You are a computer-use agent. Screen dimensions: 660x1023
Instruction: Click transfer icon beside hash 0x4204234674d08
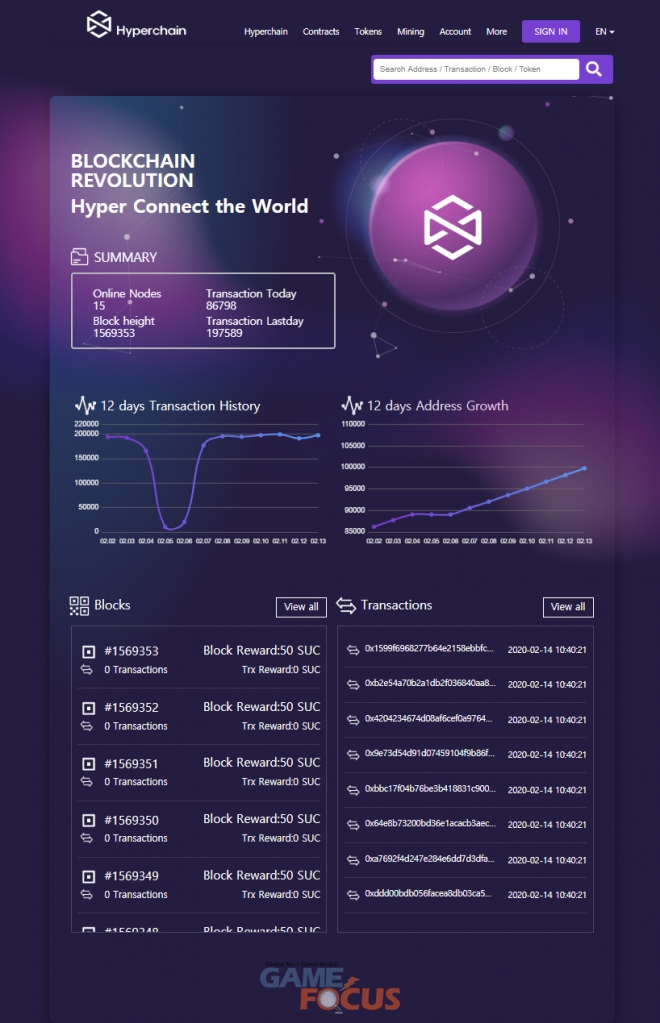click(x=353, y=720)
